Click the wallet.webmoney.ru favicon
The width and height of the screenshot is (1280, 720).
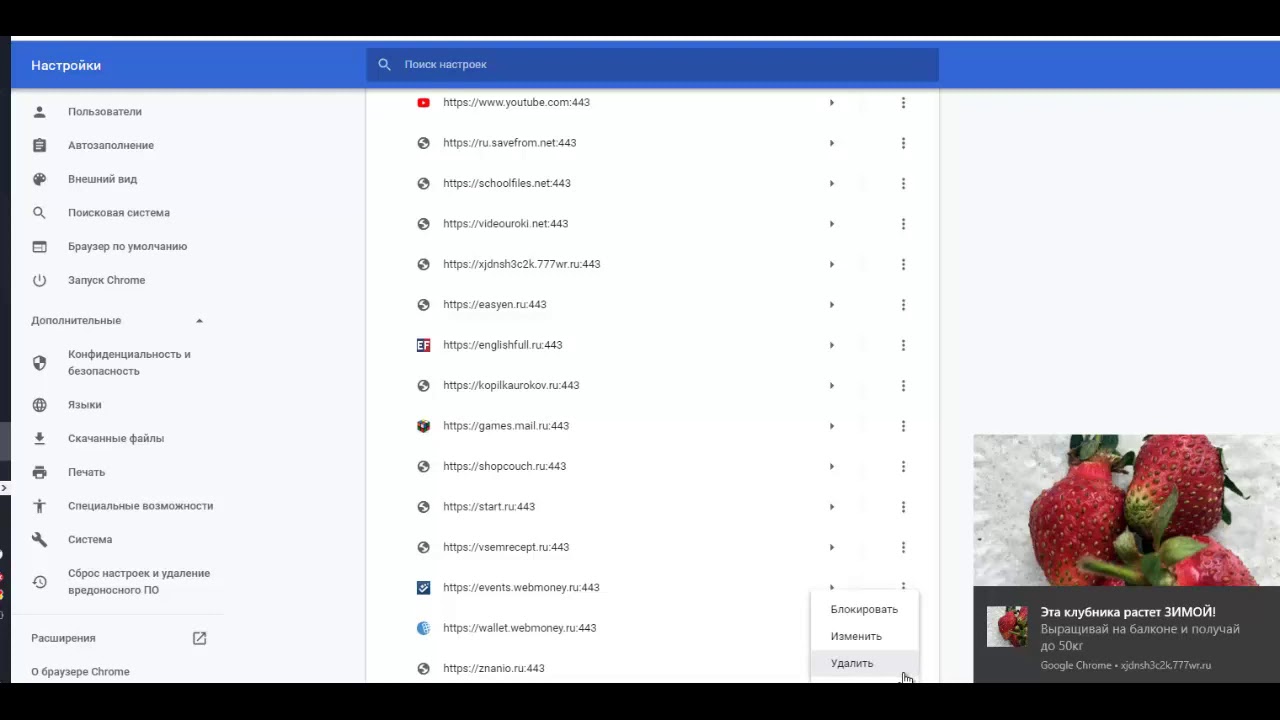click(x=423, y=628)
